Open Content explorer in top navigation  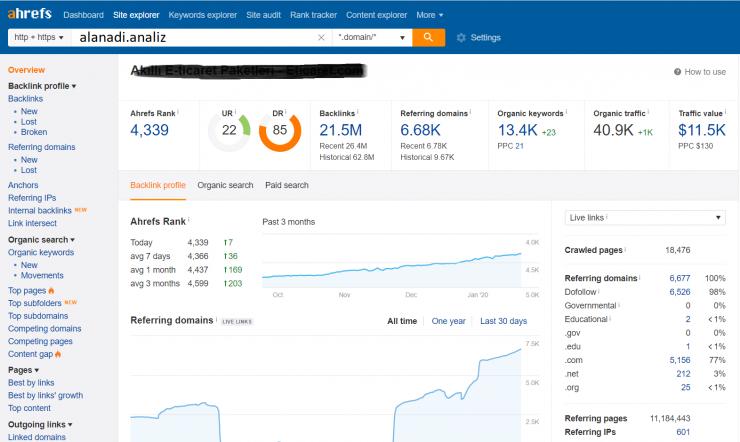tap(377, 15)
